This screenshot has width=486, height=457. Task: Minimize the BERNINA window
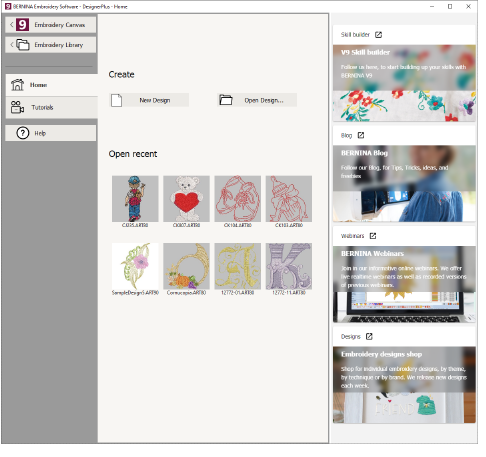pos(432,6)
